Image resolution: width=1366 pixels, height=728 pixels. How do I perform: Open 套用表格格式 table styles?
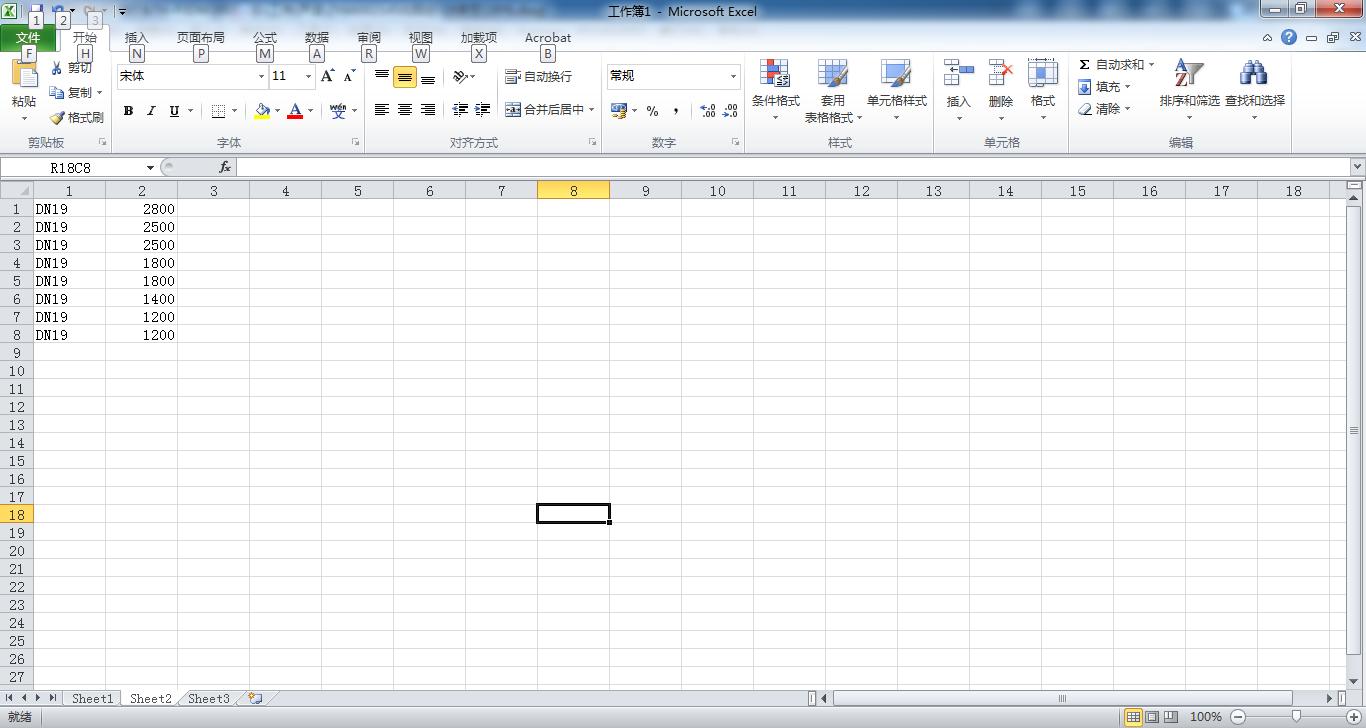[833, 90]
